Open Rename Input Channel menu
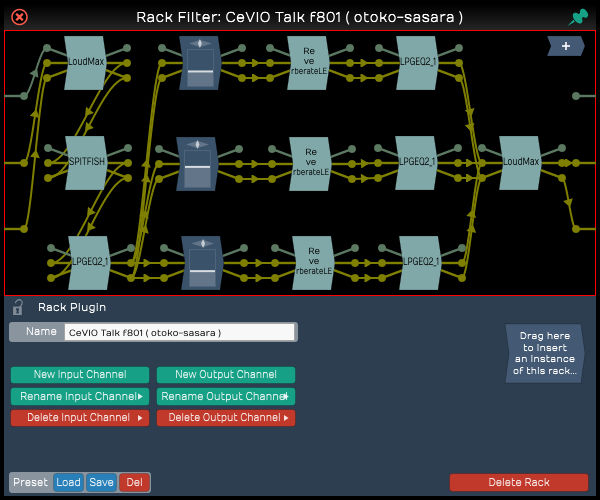This screenshot has height=500, width=600. 80,396
